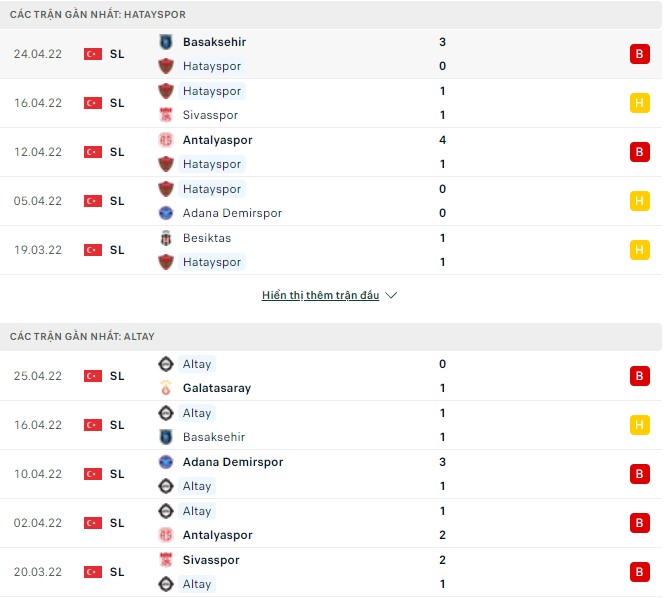Click Besiktas crest in 19.03.22 match

(166, 238)
